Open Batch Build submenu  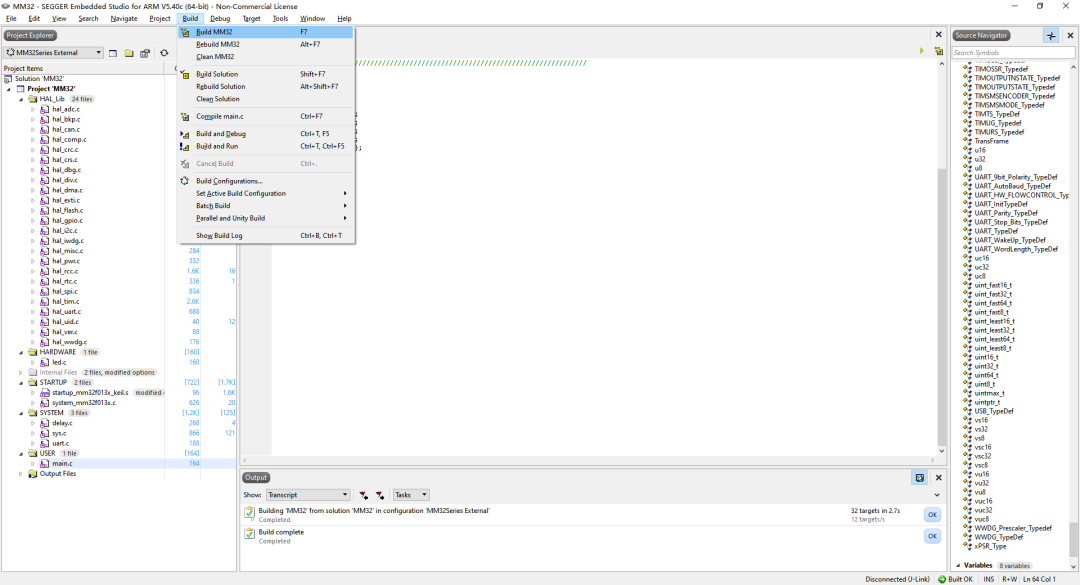pos(266,206)
